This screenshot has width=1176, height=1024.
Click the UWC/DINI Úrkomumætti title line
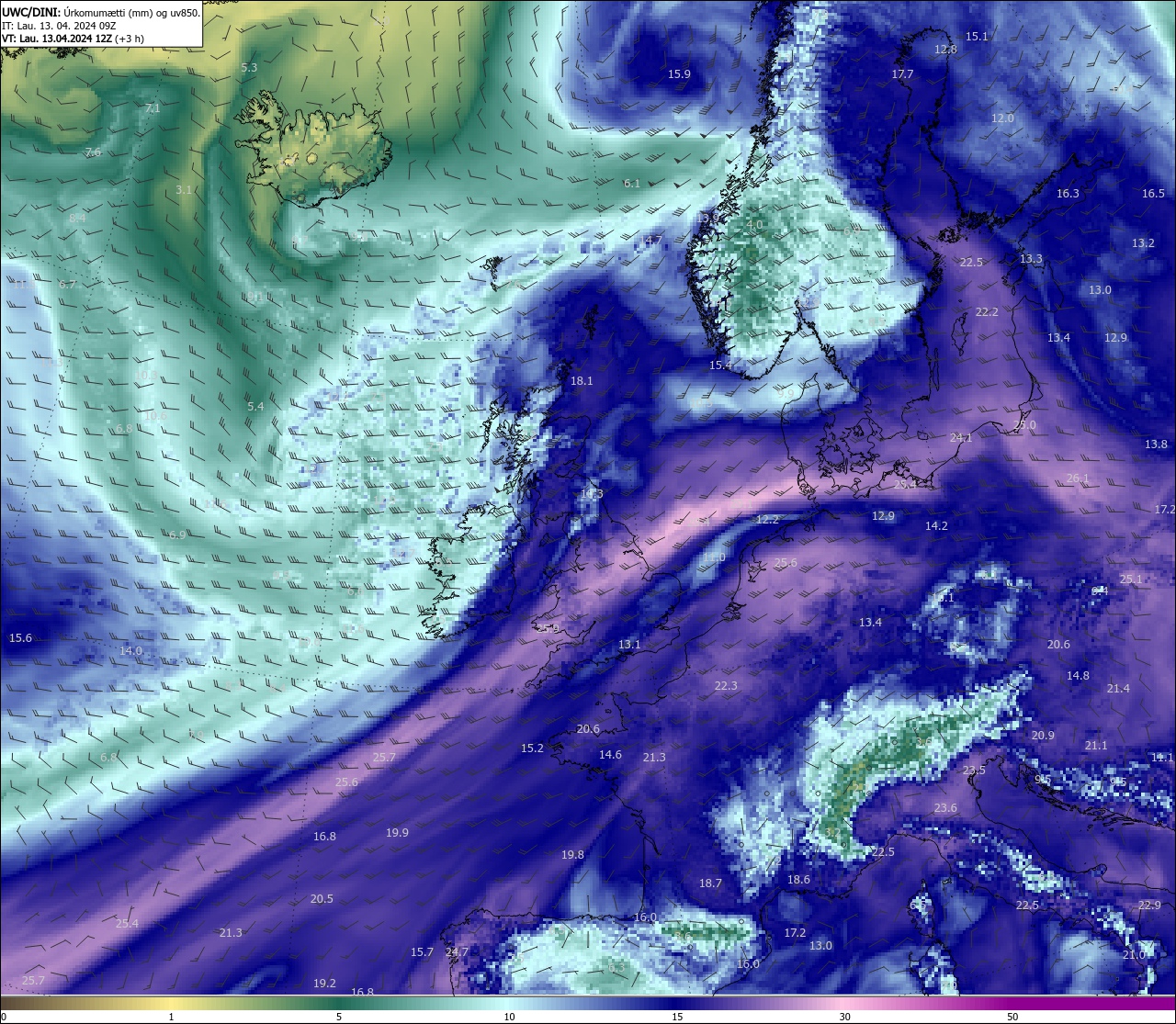[100, 12]
